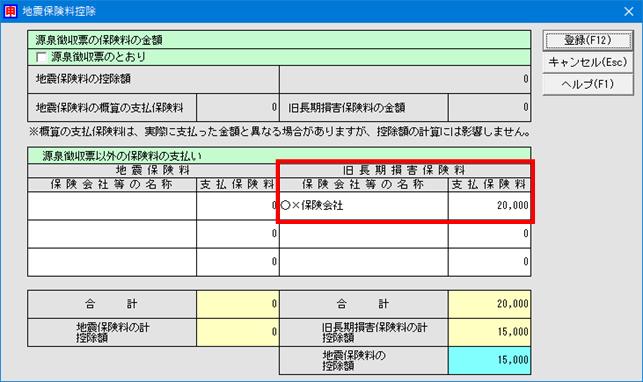
Task: Click the yellow 旧長期損害保険料 total 20,000 cell
Action: tap(490, 304)
